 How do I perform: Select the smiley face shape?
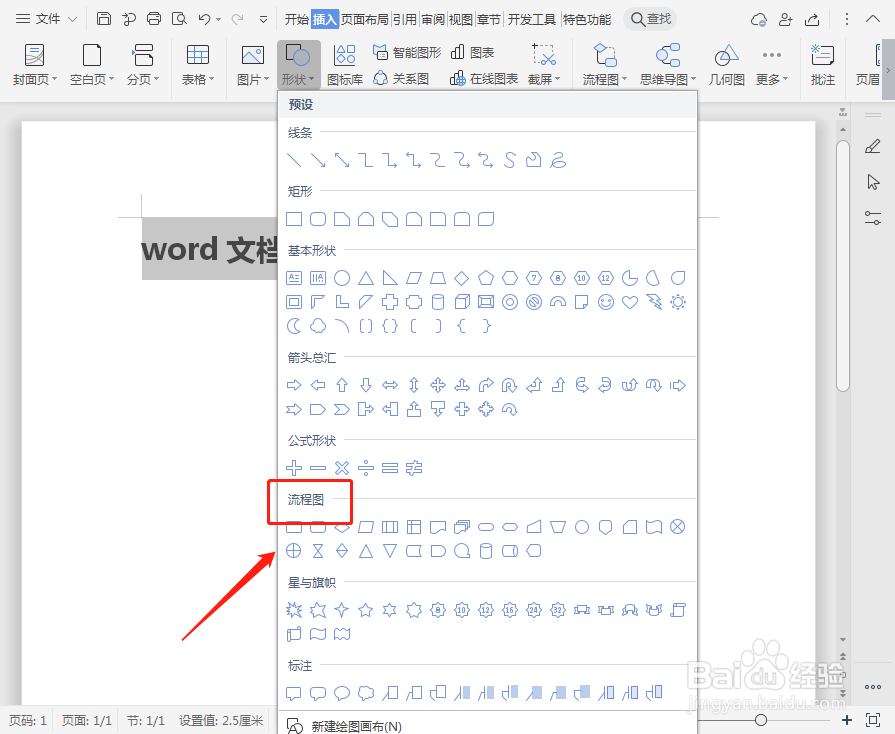tap(606, 302)
